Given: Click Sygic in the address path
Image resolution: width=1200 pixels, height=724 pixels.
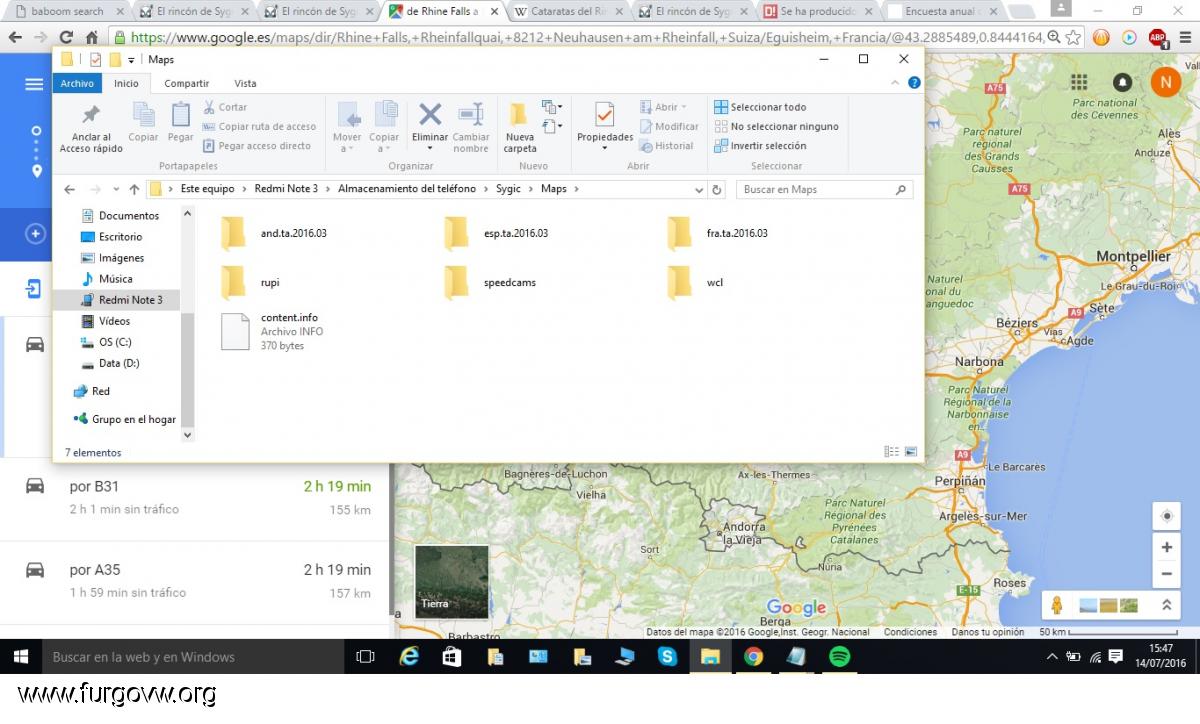Looking at the screenshot, I should 508,189.
